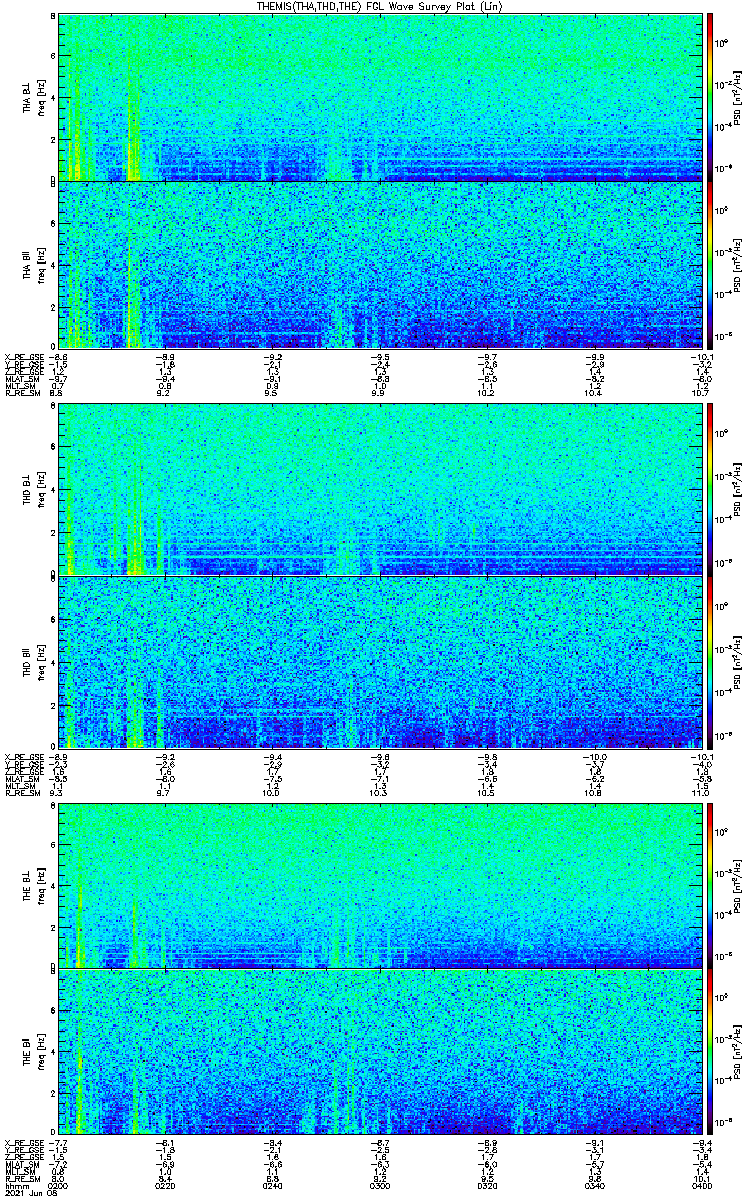Click the THE B-perpendicular spectrogram panel
The width and height of the screenshot is (750, 1200).
pos(379,885)
